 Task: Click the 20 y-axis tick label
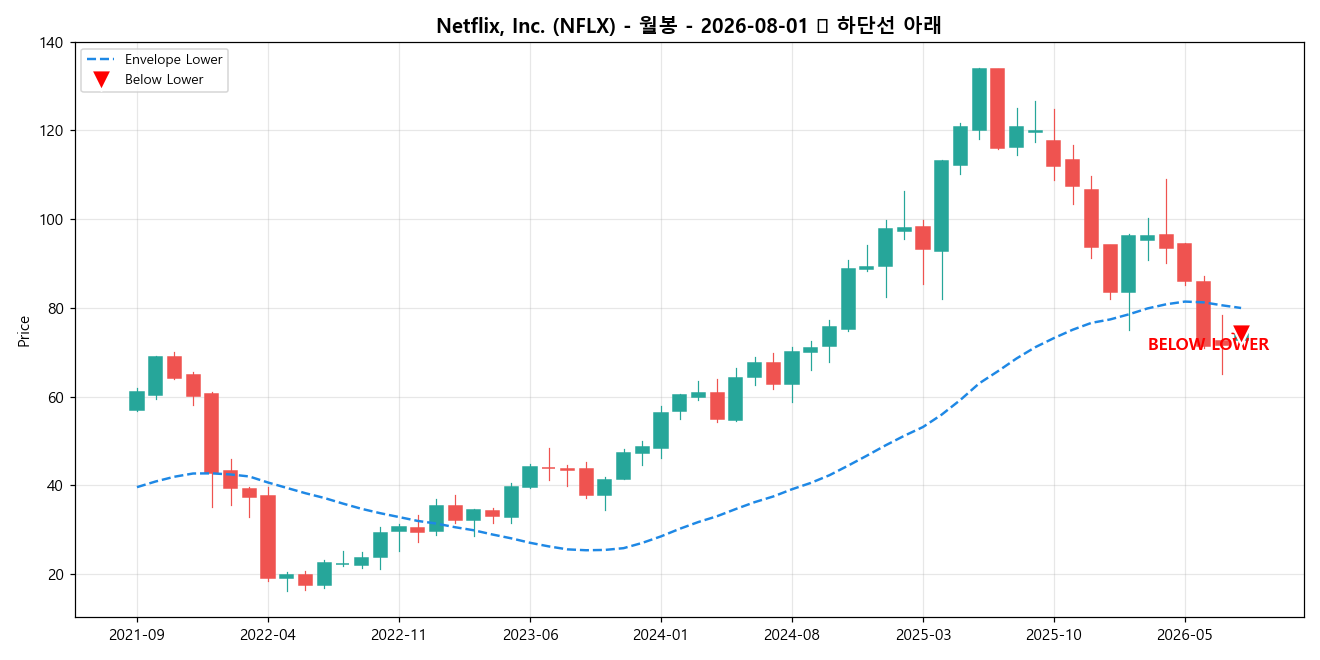(x=56, y=575)
